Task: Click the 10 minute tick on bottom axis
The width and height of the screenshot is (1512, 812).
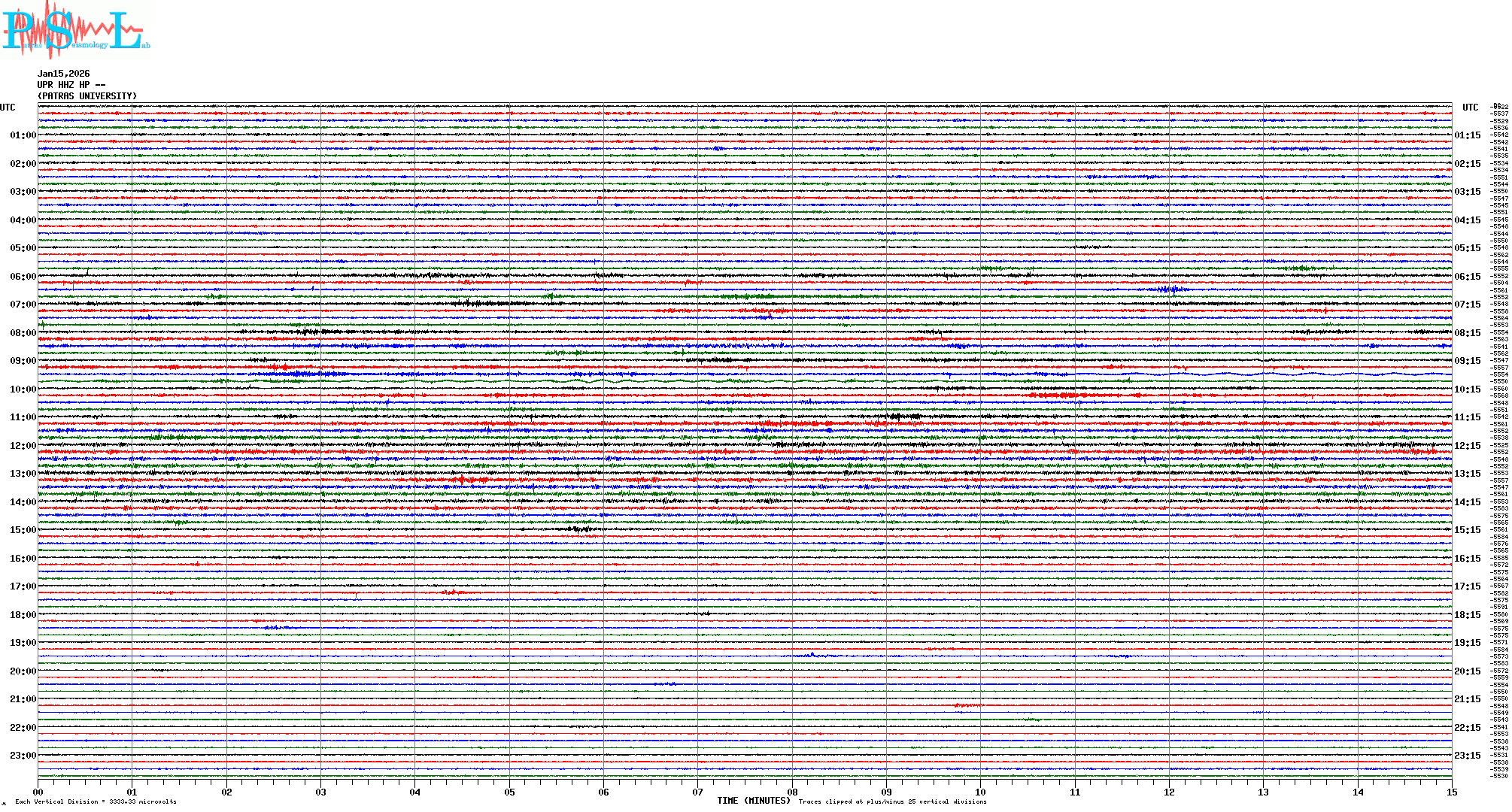Action: coord(980,792)
